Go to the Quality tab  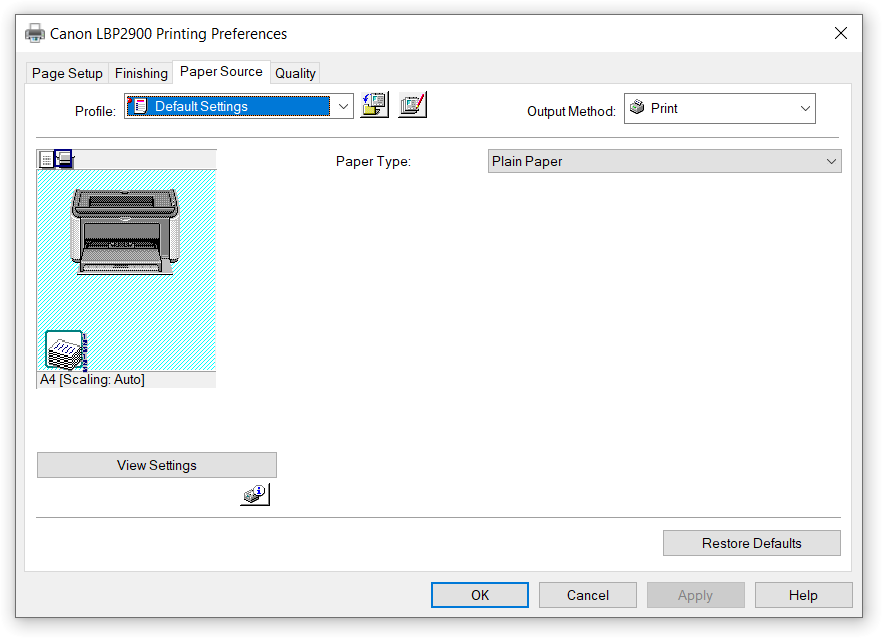click(295, 73)
